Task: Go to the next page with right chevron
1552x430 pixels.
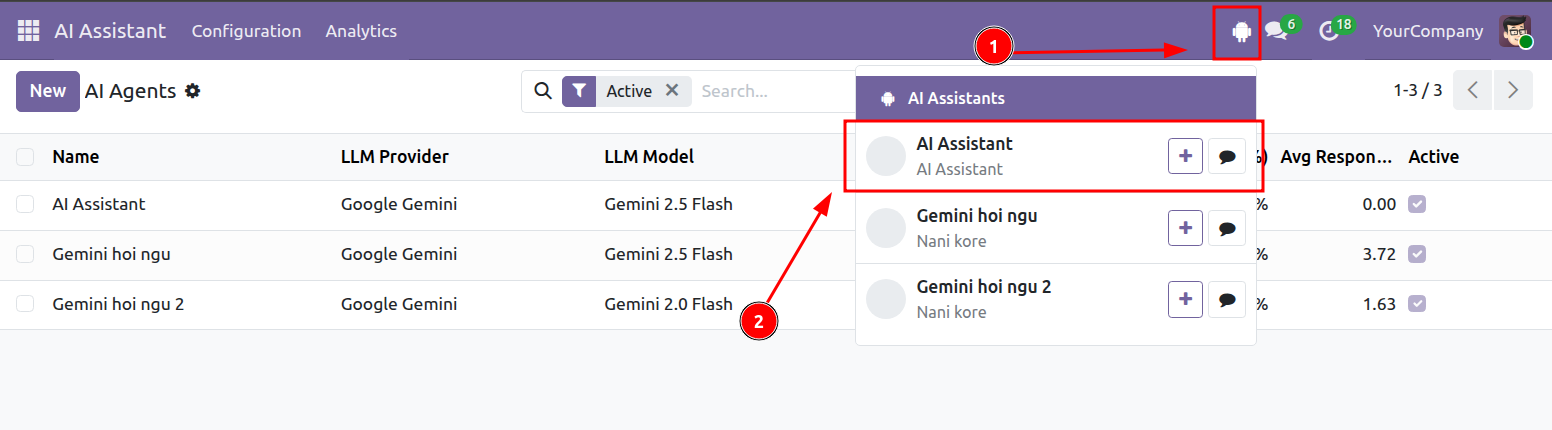Action: [1513, 91]
